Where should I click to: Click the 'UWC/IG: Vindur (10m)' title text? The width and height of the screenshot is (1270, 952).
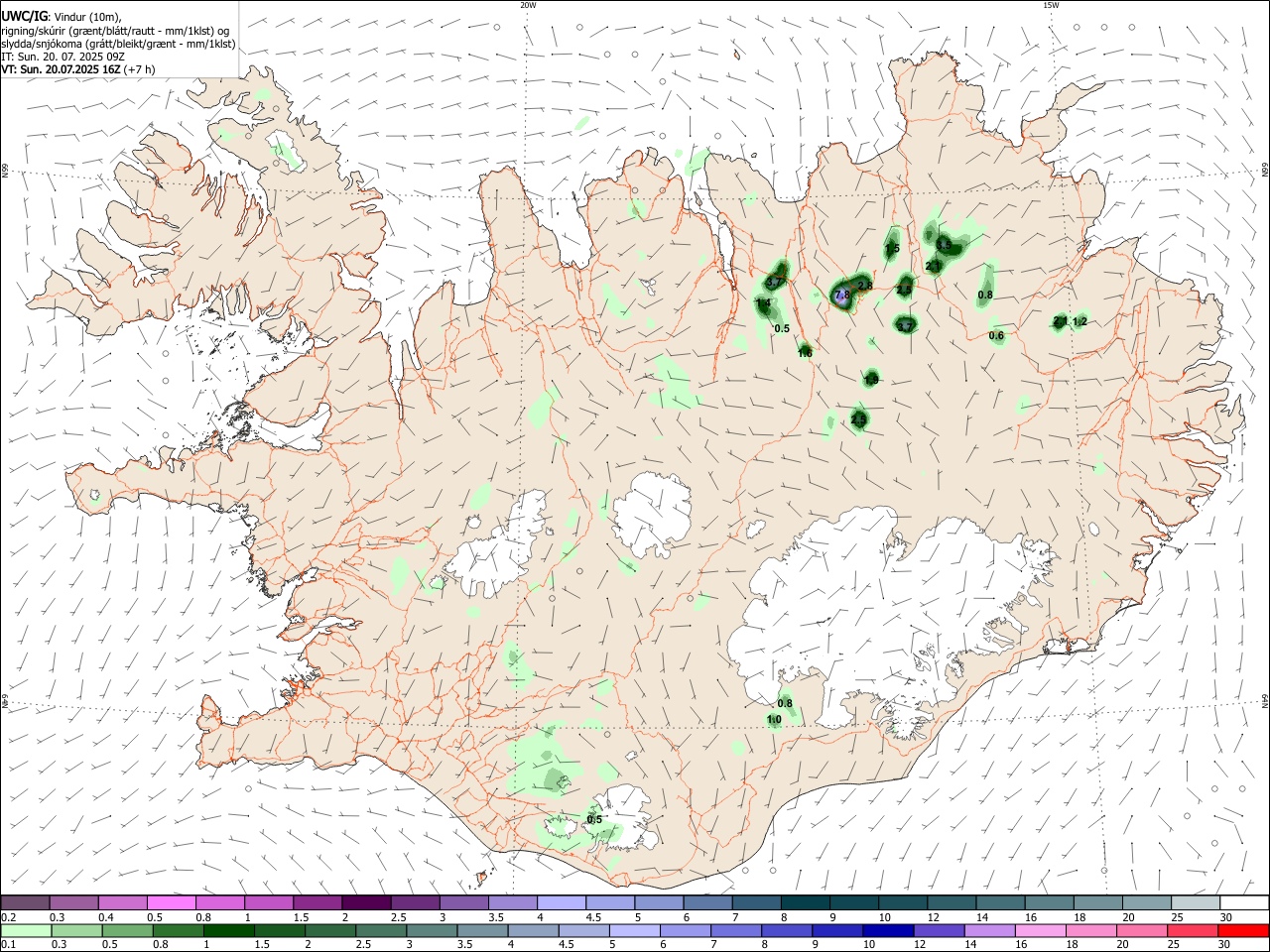(61, 17)
